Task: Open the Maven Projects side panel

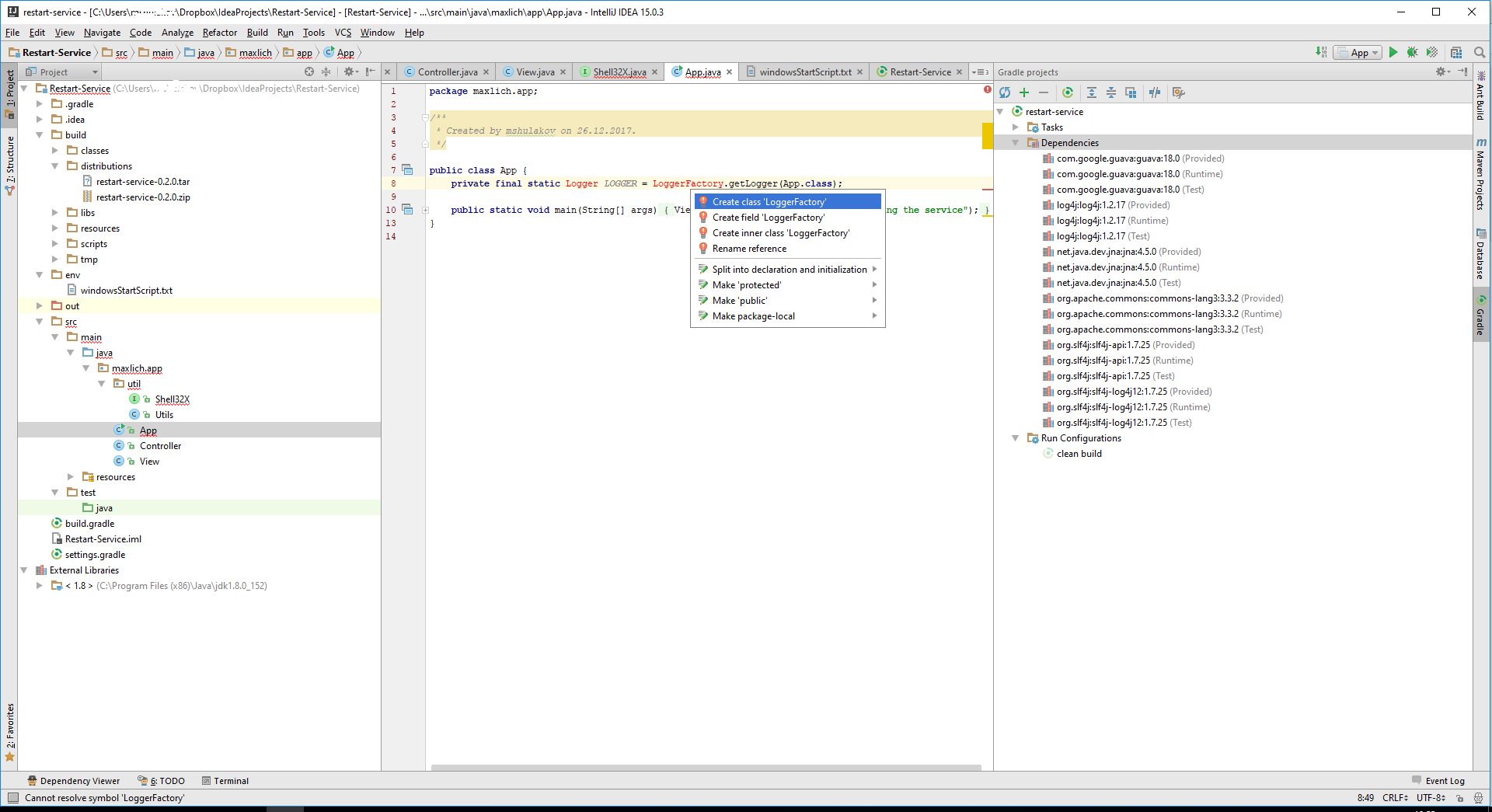Action: pos(1481,174)
